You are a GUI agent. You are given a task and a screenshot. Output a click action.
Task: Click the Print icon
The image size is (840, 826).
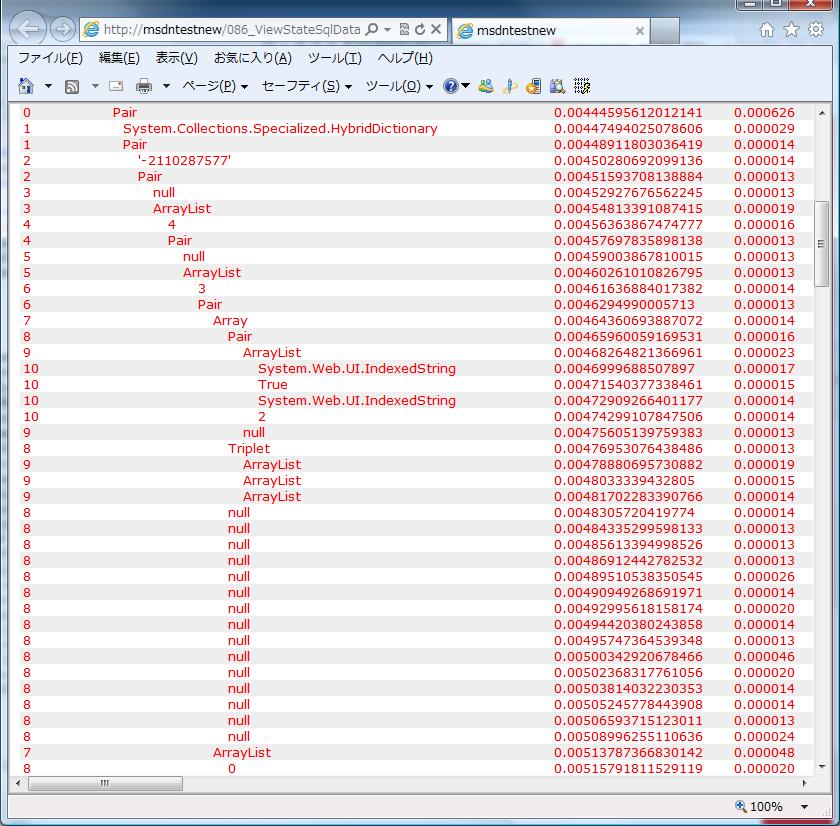coord(144,87)
